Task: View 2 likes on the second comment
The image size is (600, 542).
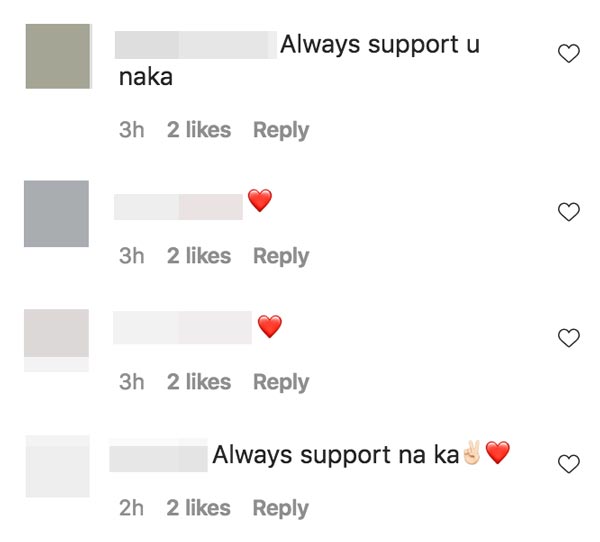Action: pyautogui.click(x=198, y=256)
